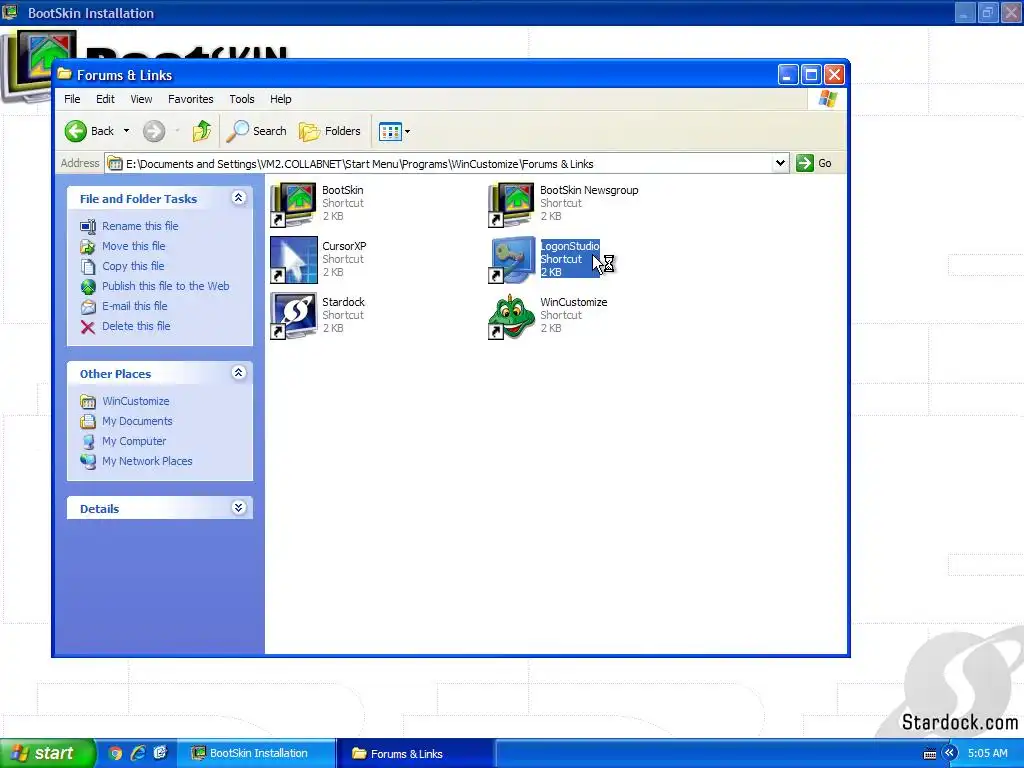Open the Views button menu
1024x768 pixels.
click(394, 131)
